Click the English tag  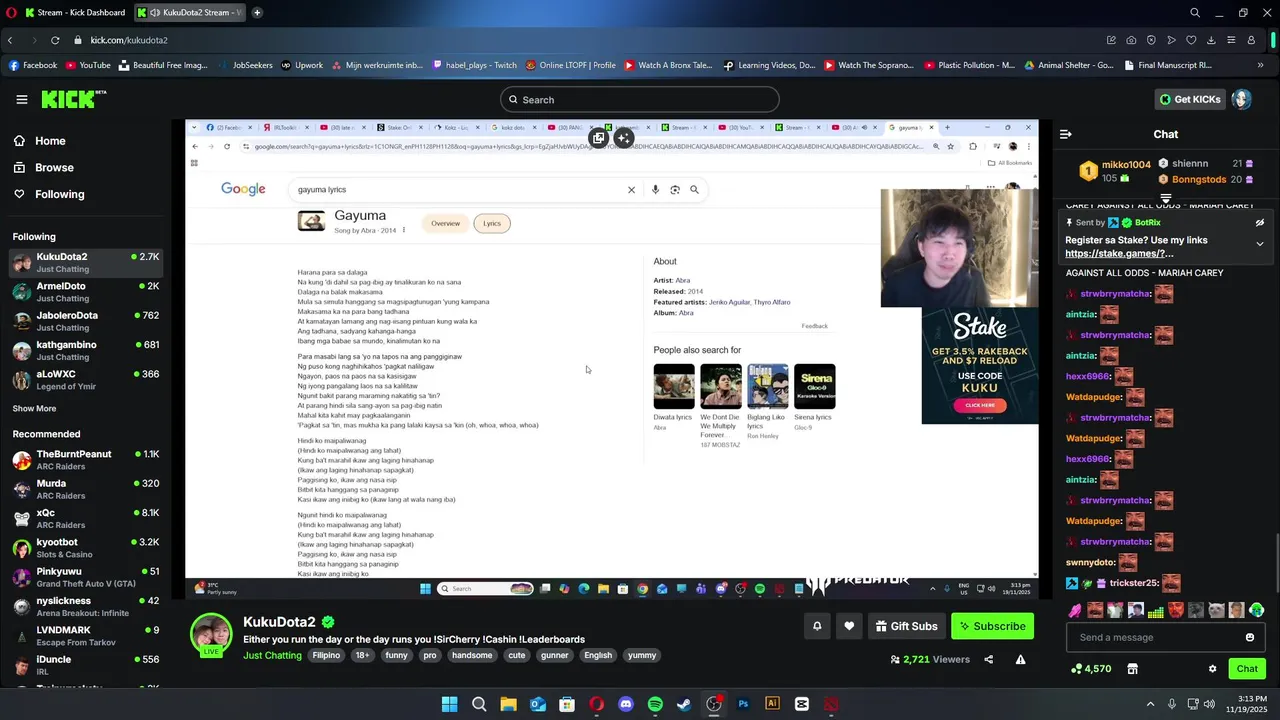[x=598, y=655]
